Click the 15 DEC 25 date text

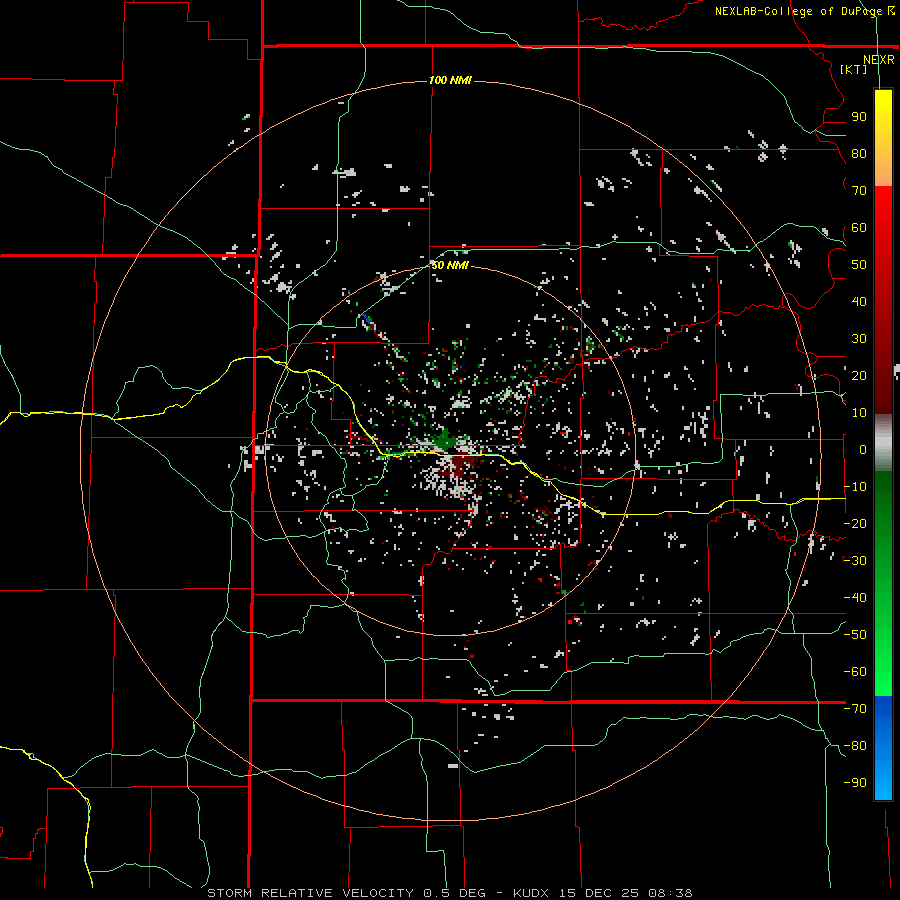599,893
